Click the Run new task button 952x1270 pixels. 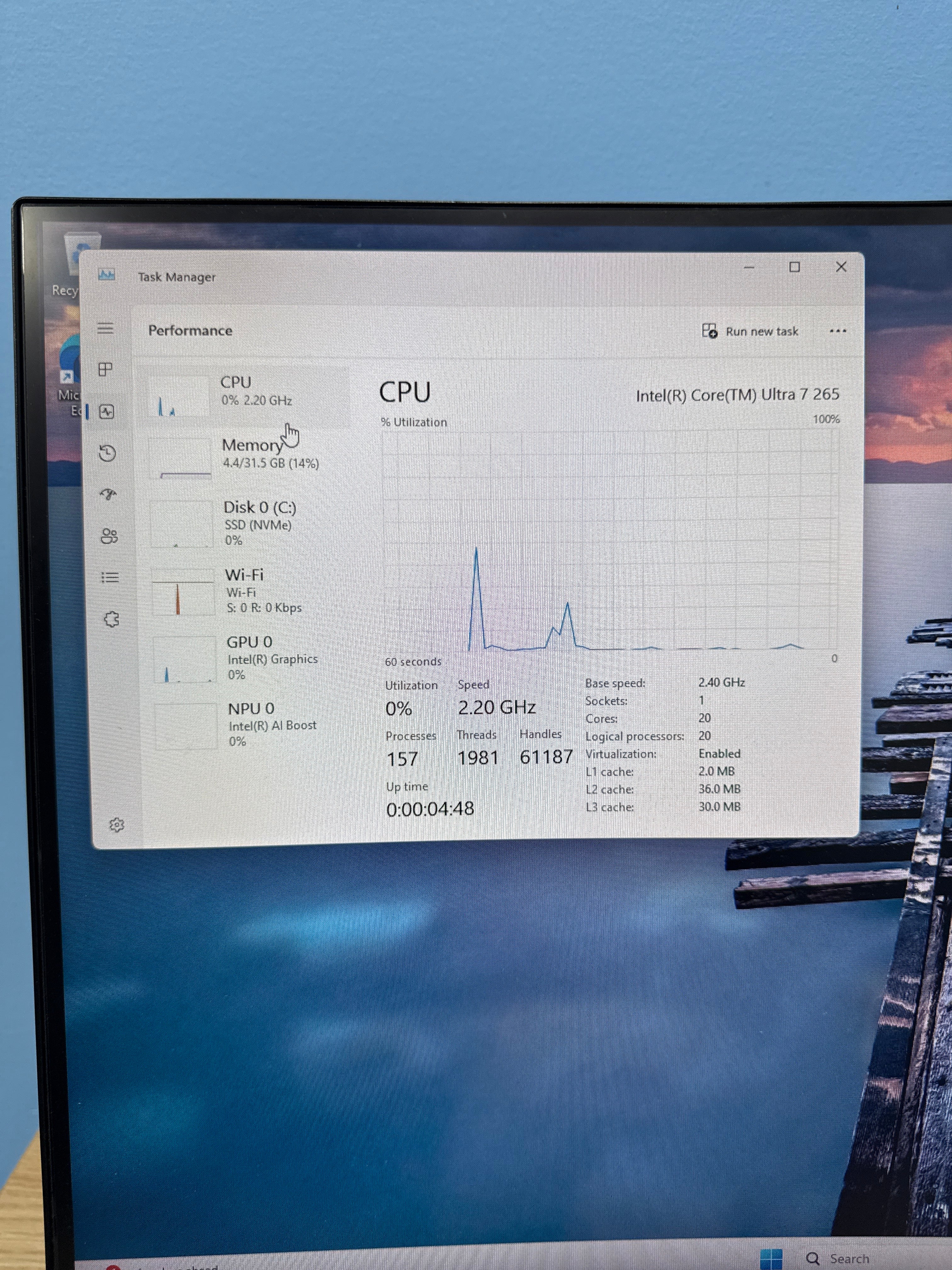[x=750, y=331]
